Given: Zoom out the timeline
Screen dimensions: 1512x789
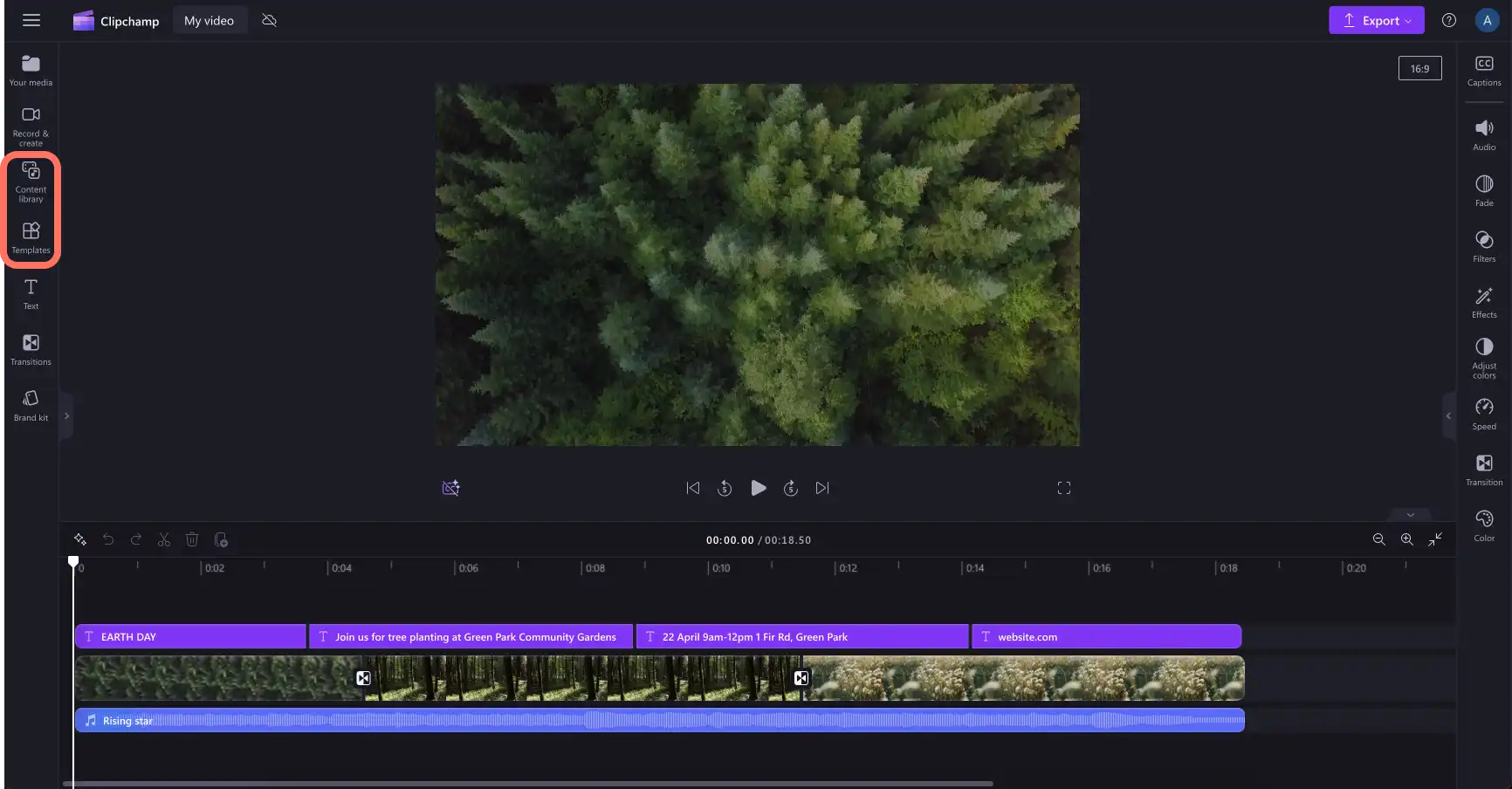Looking at the screenshot, I should [x=1379, y=539].
